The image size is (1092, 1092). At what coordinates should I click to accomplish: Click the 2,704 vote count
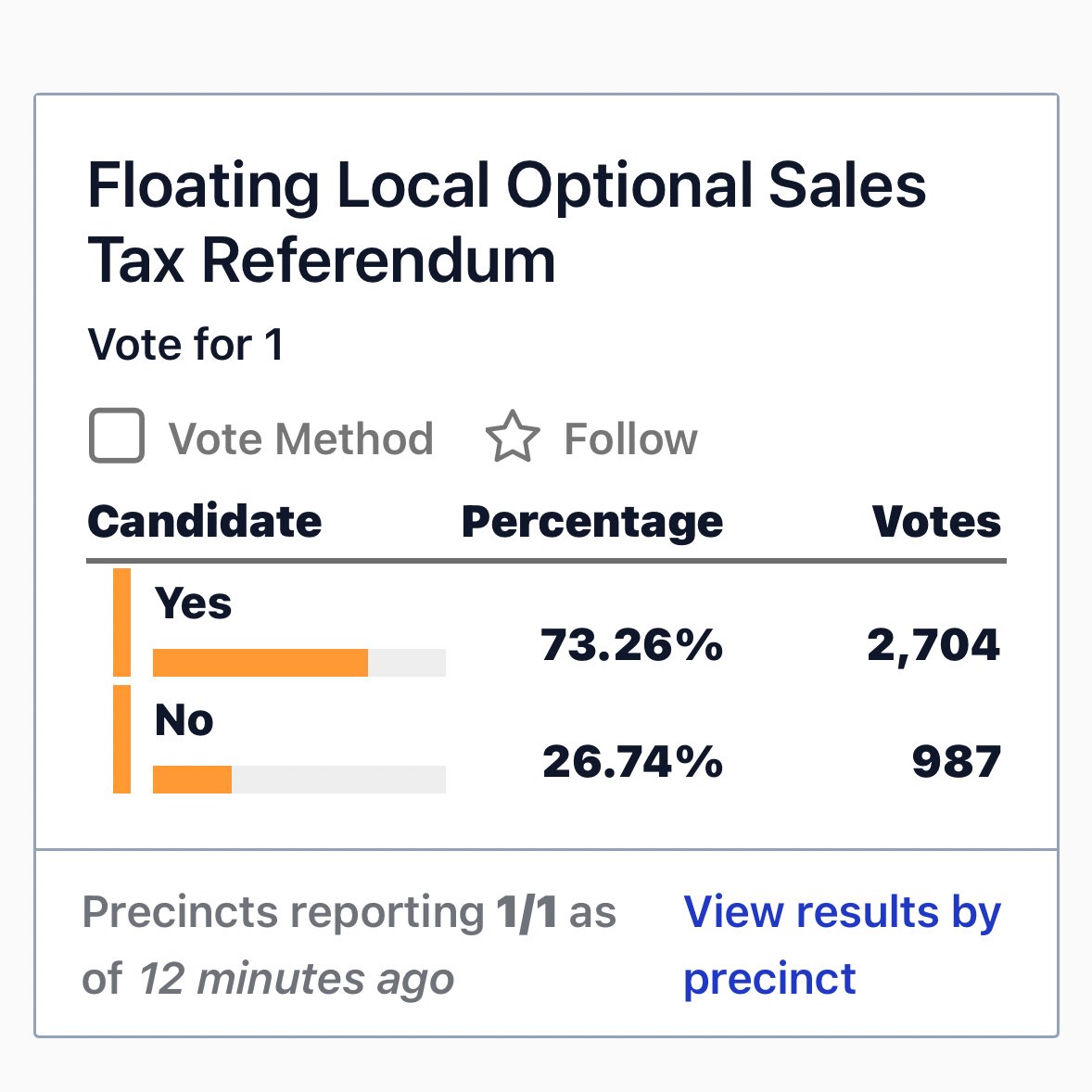[x=933, y=645]
